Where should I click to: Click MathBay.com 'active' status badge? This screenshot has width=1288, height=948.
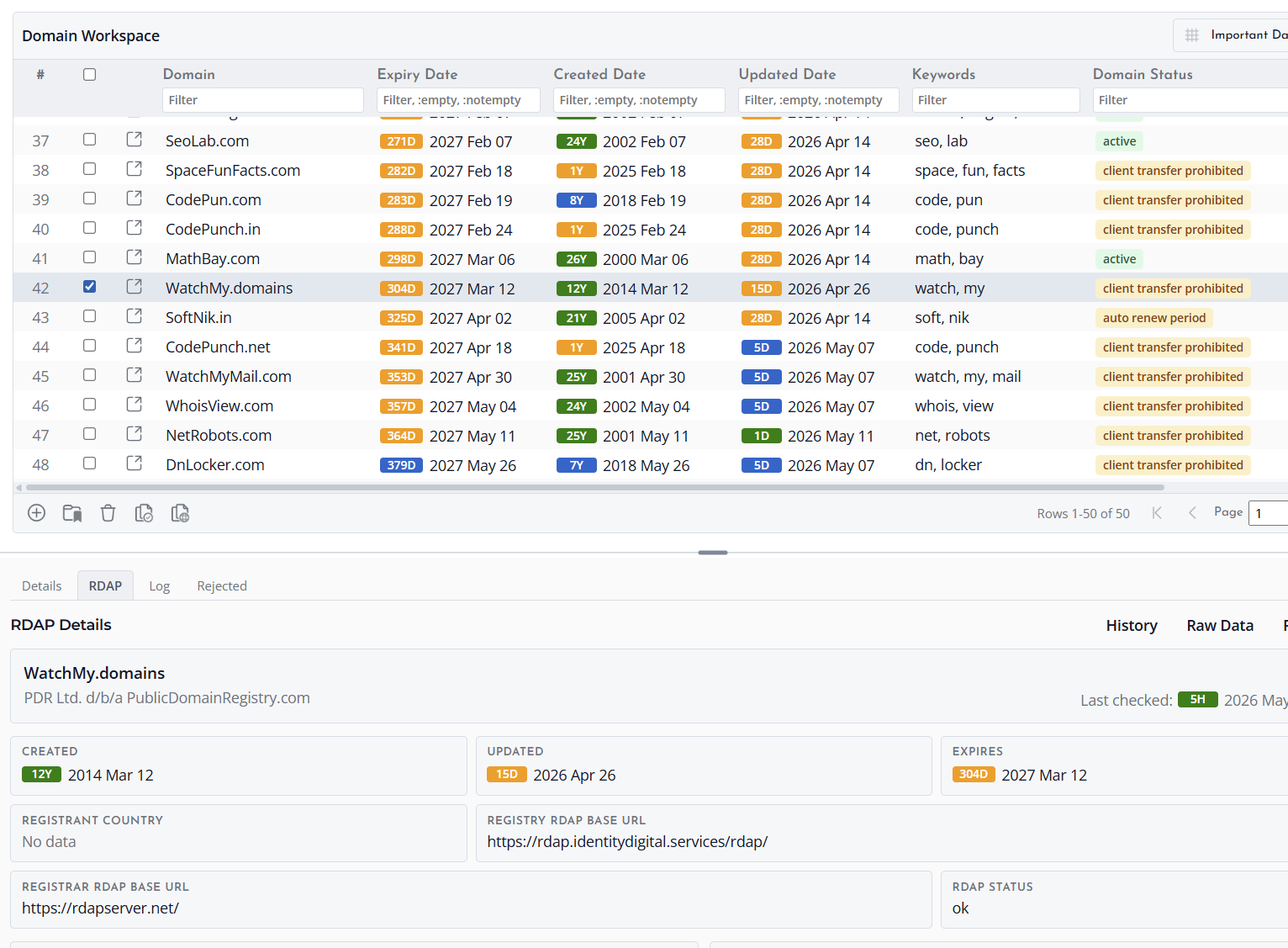1119,259
